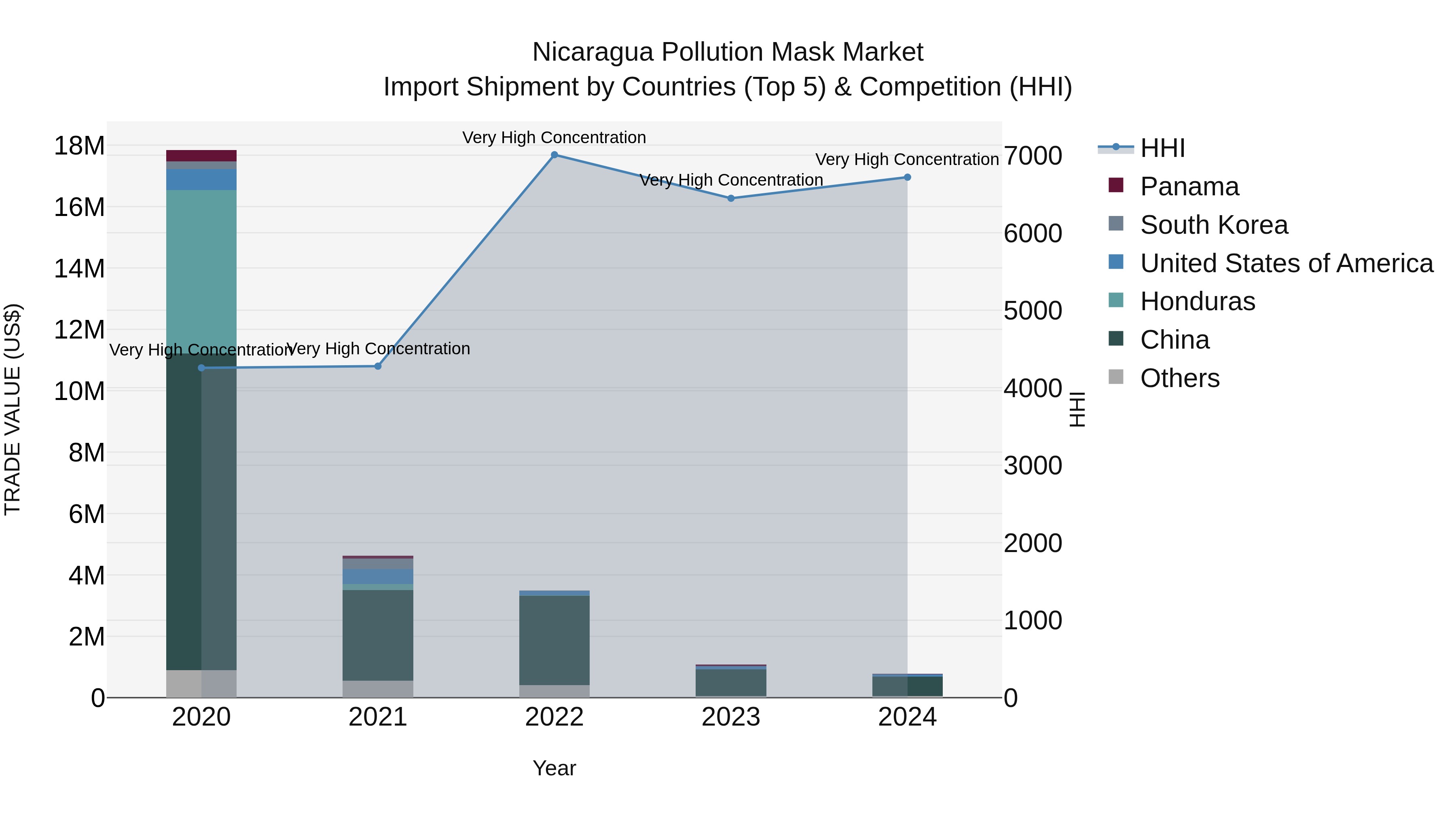
Task: Click 'Very High Concentration' label above 2024 point
Action: coord(907,159)
